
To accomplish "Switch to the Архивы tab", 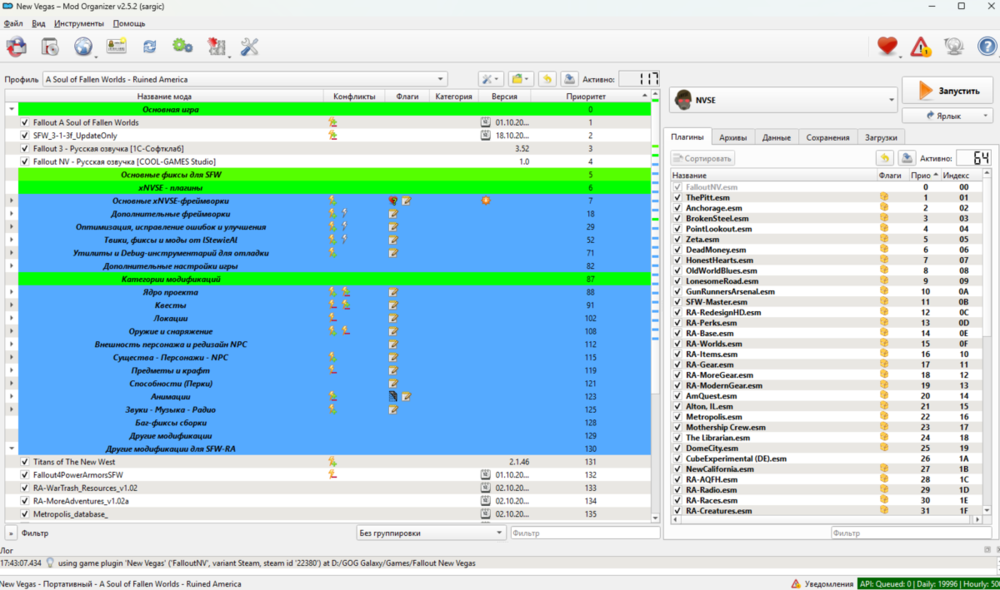I will [x=732, y=137].
